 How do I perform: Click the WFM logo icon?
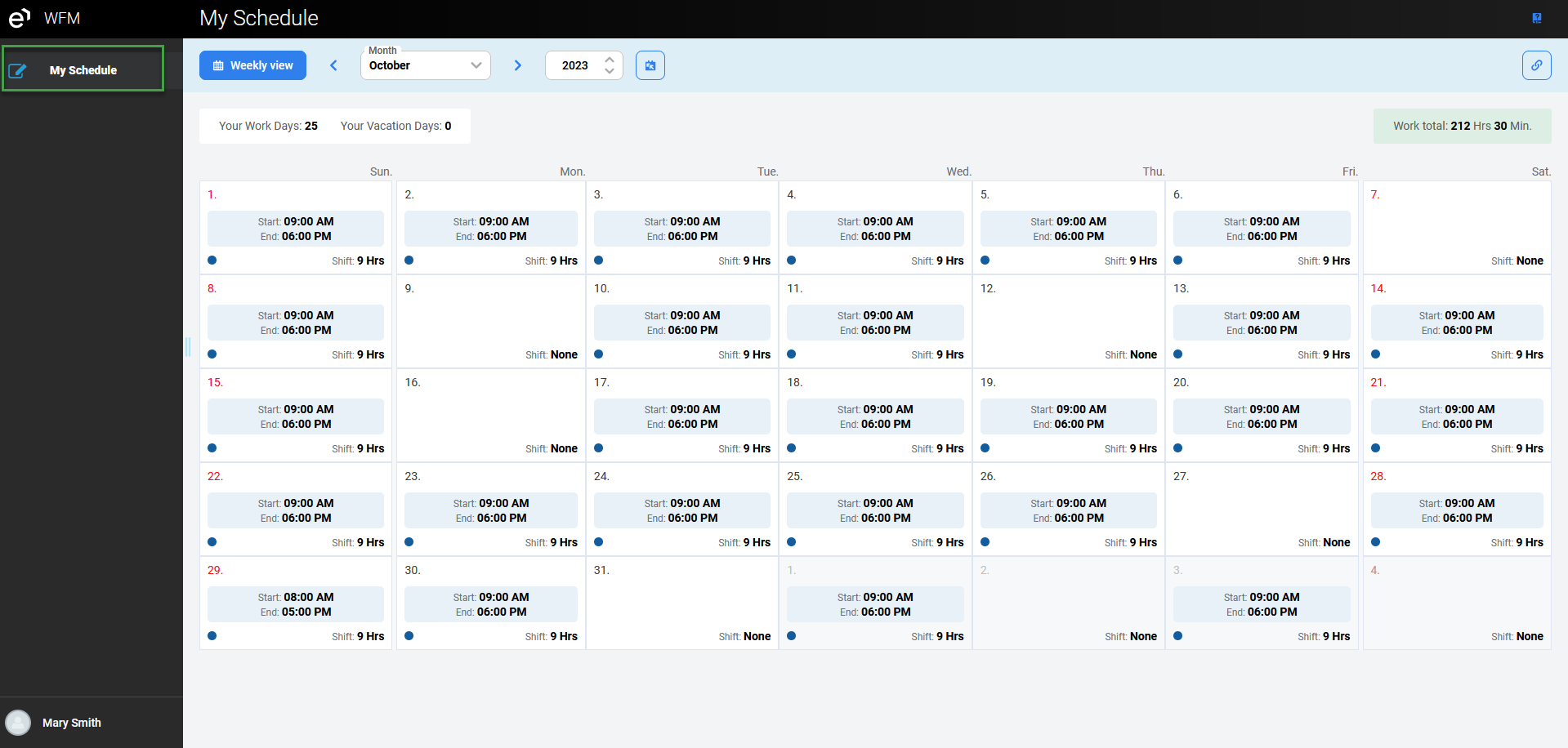pos(20,18)
